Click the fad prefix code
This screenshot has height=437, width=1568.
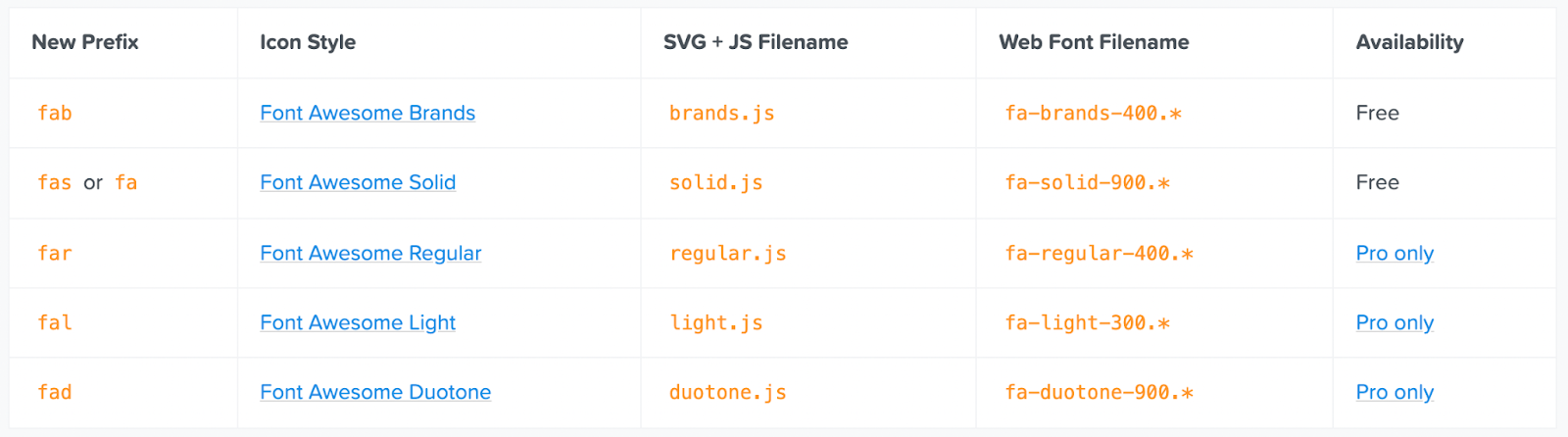click(55, 392)
